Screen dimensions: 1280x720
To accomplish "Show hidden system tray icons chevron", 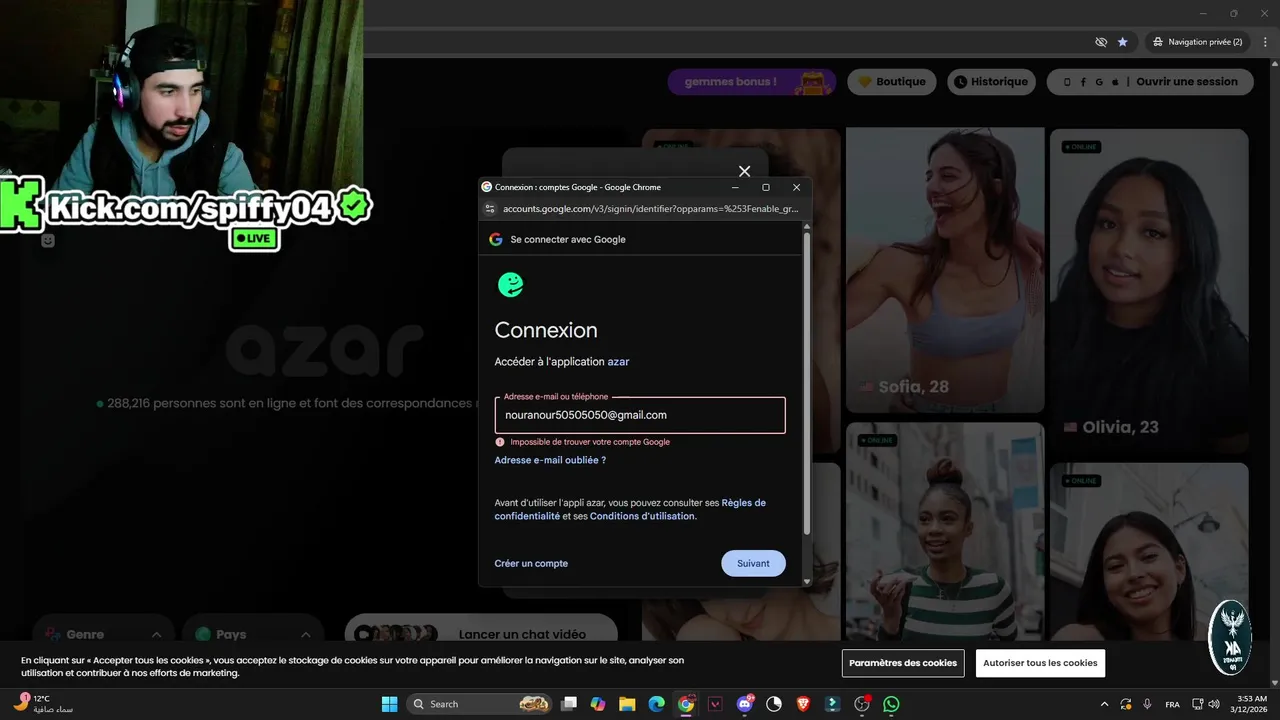I will pos(1104,704).
